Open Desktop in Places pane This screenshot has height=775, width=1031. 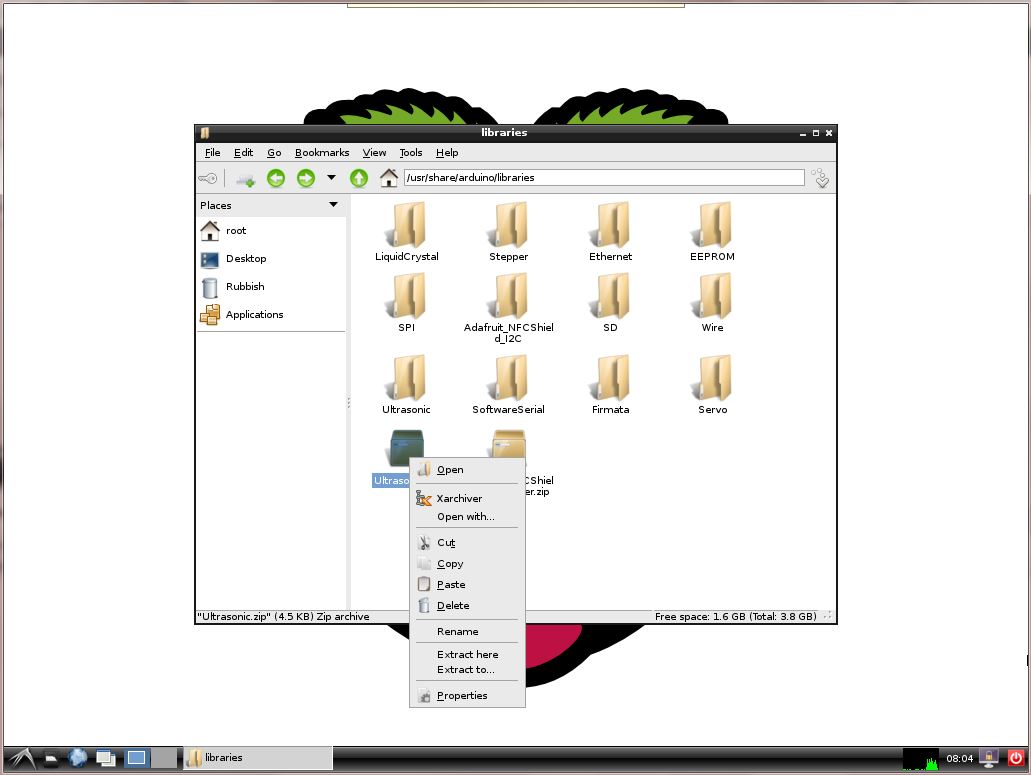point(271,258)
